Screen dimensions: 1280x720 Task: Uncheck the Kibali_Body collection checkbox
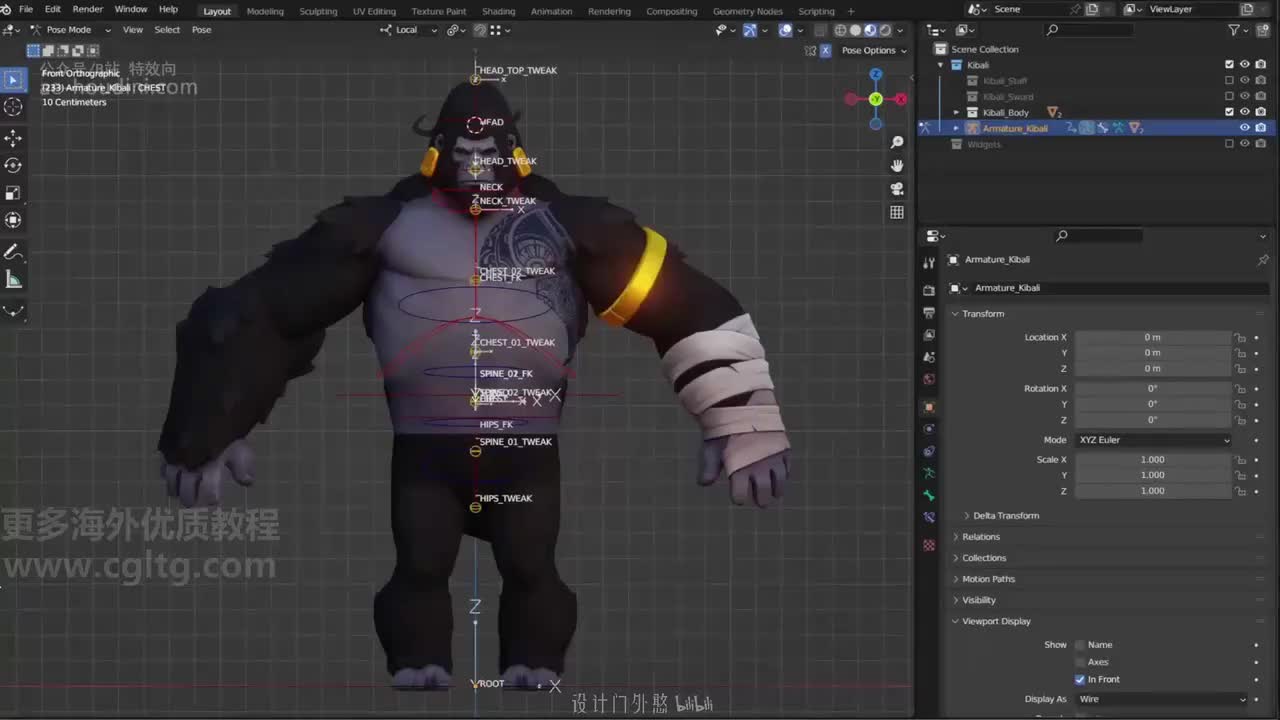(x=1230, y=112)
